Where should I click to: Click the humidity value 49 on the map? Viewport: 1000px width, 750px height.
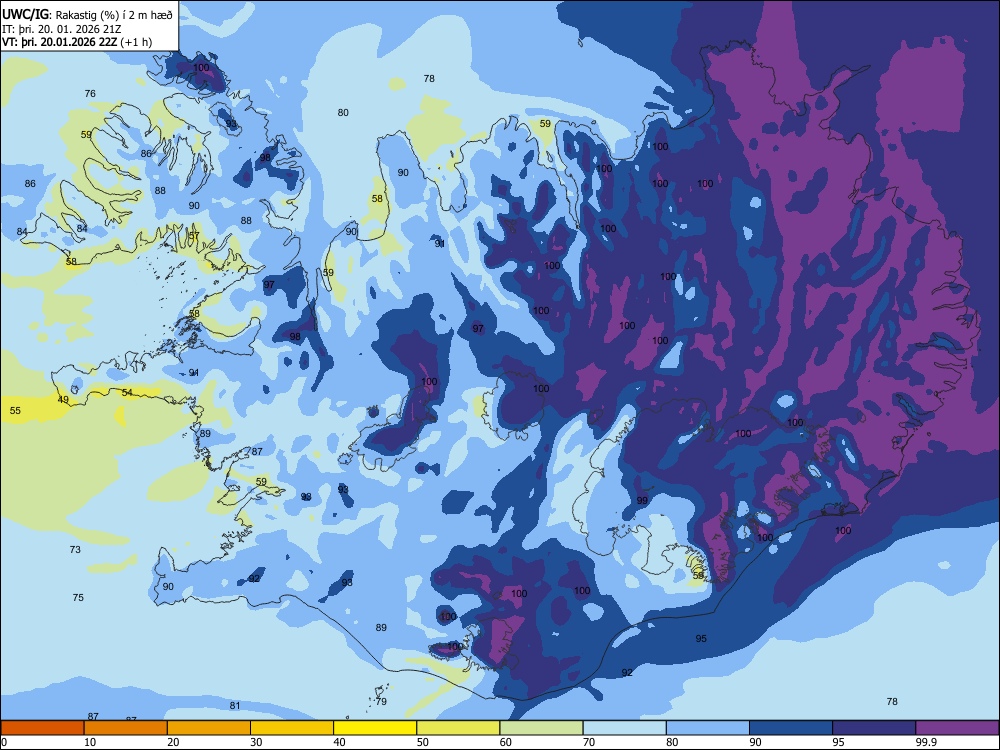pyautogui.click(x=63, y=400)
